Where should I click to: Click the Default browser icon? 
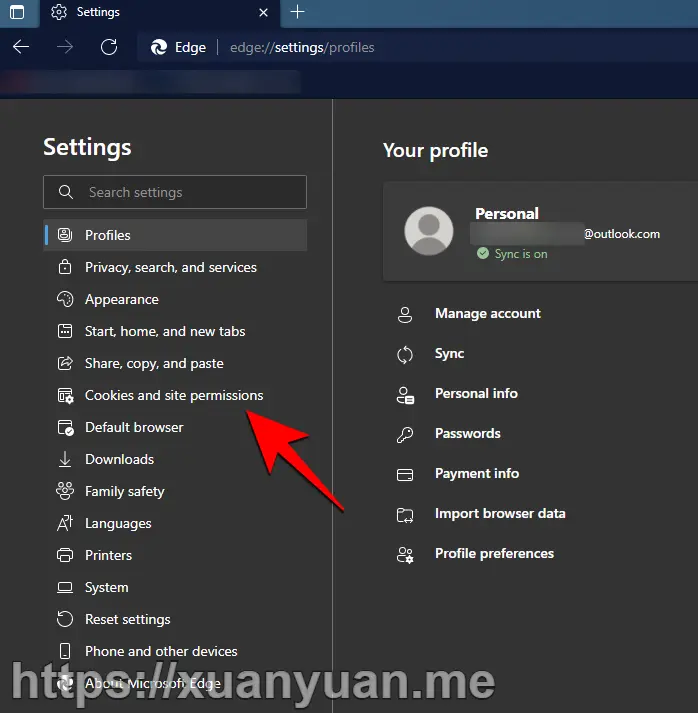(65, 428)
